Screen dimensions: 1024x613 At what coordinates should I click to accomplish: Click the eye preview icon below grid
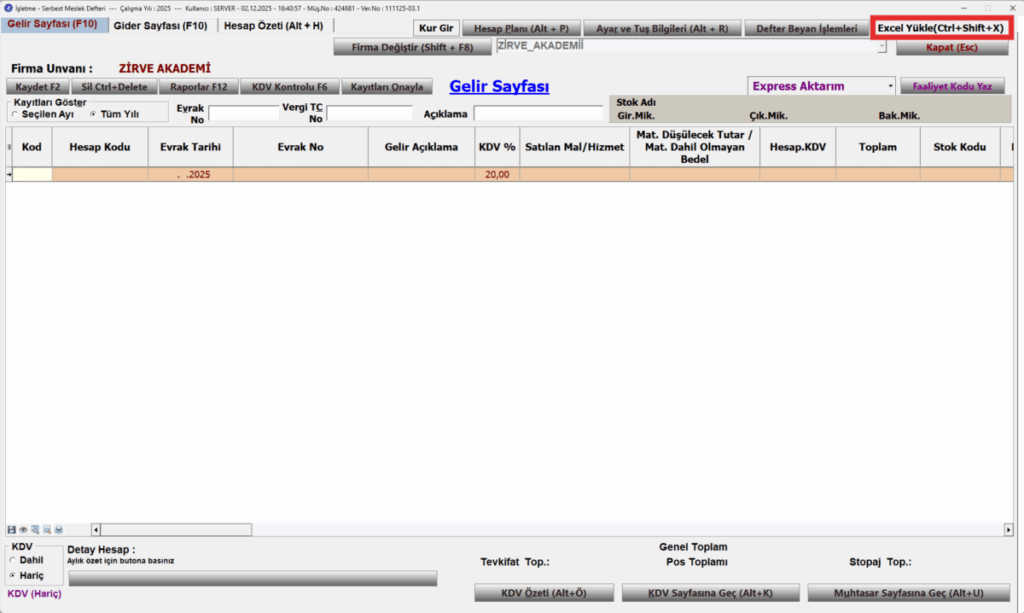pyautogui.click(x=23, y=529)
